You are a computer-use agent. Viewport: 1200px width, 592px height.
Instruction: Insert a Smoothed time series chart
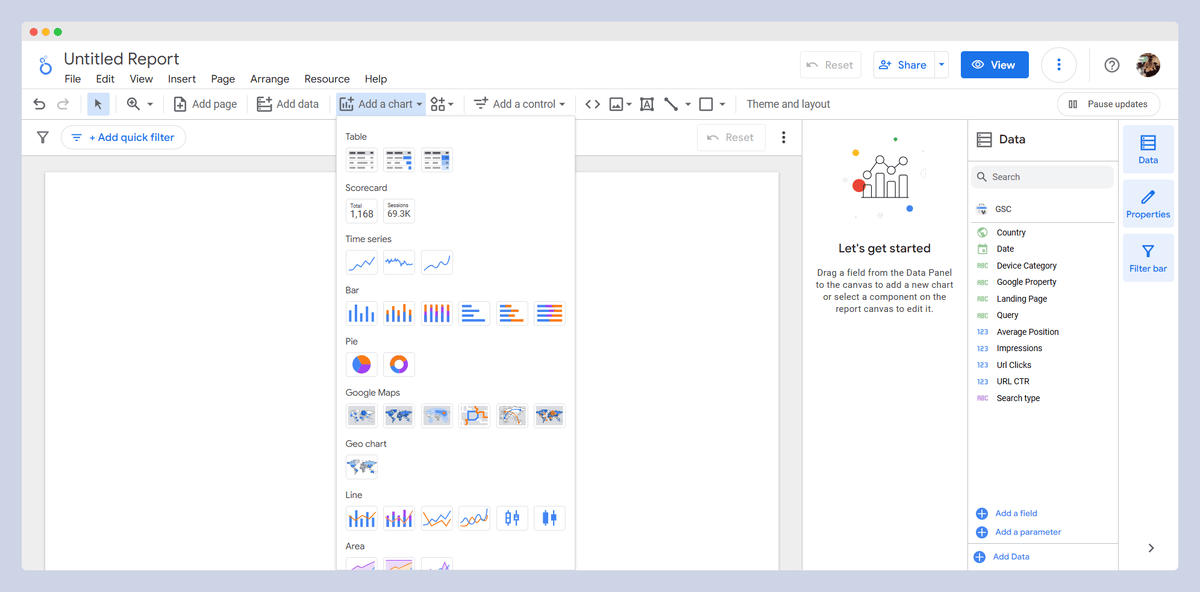pyautogui.click(x=437, y=263)
